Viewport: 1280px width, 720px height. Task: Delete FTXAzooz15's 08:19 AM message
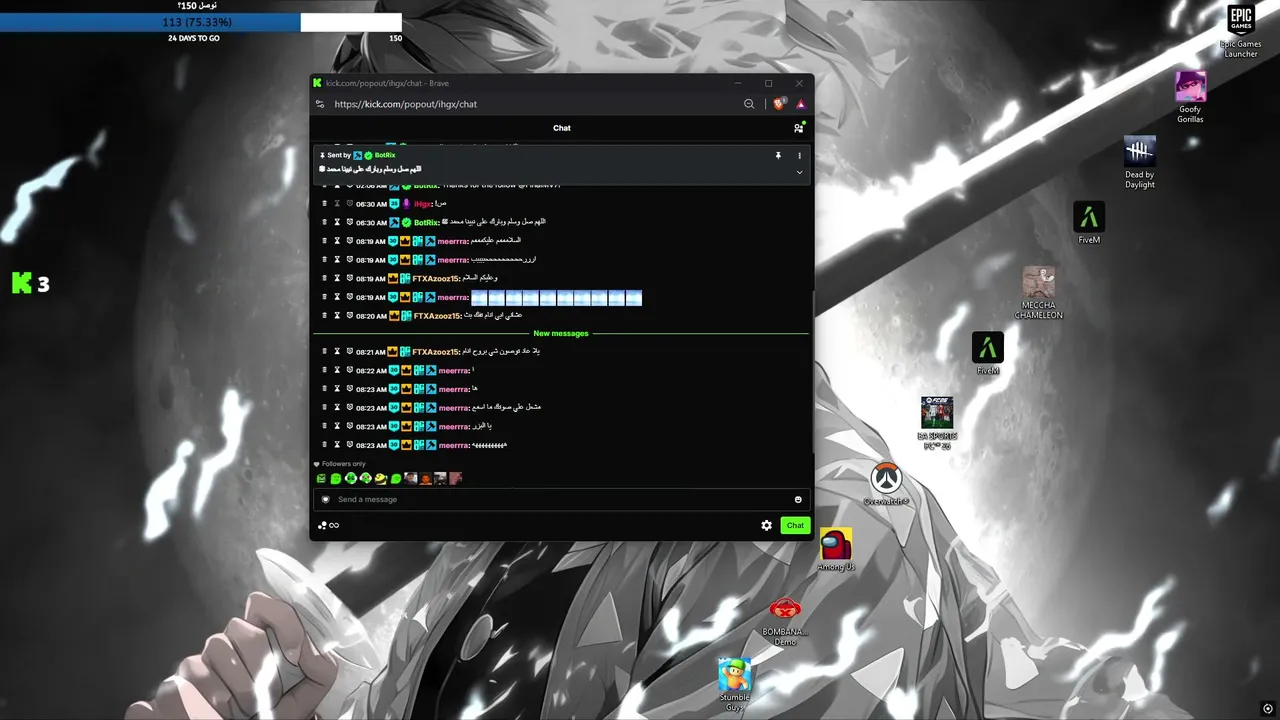[x=325, y=278]
